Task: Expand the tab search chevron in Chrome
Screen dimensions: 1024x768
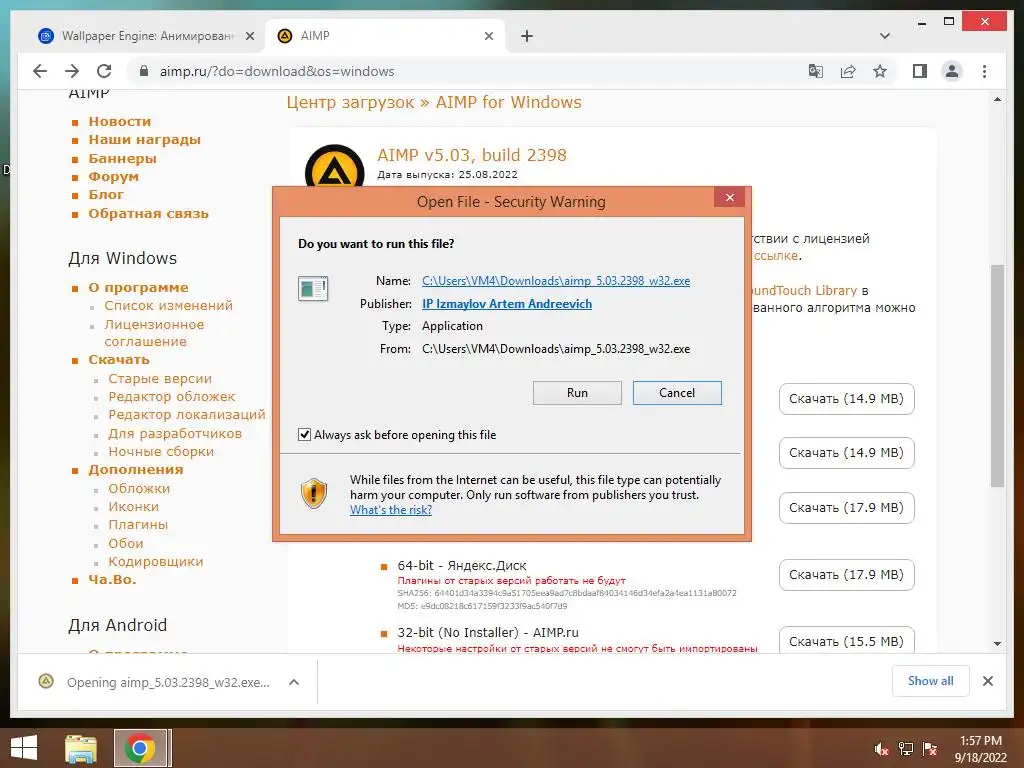Action: [885, 36]
